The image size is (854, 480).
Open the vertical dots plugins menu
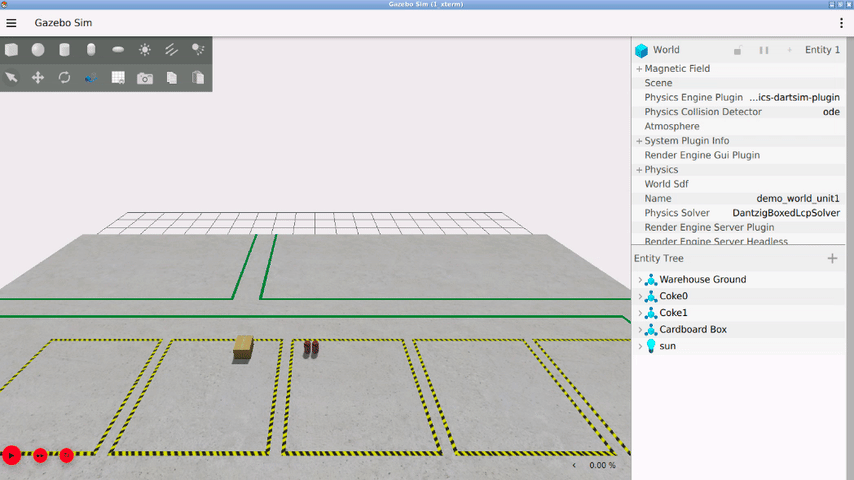tap(841, 23)
